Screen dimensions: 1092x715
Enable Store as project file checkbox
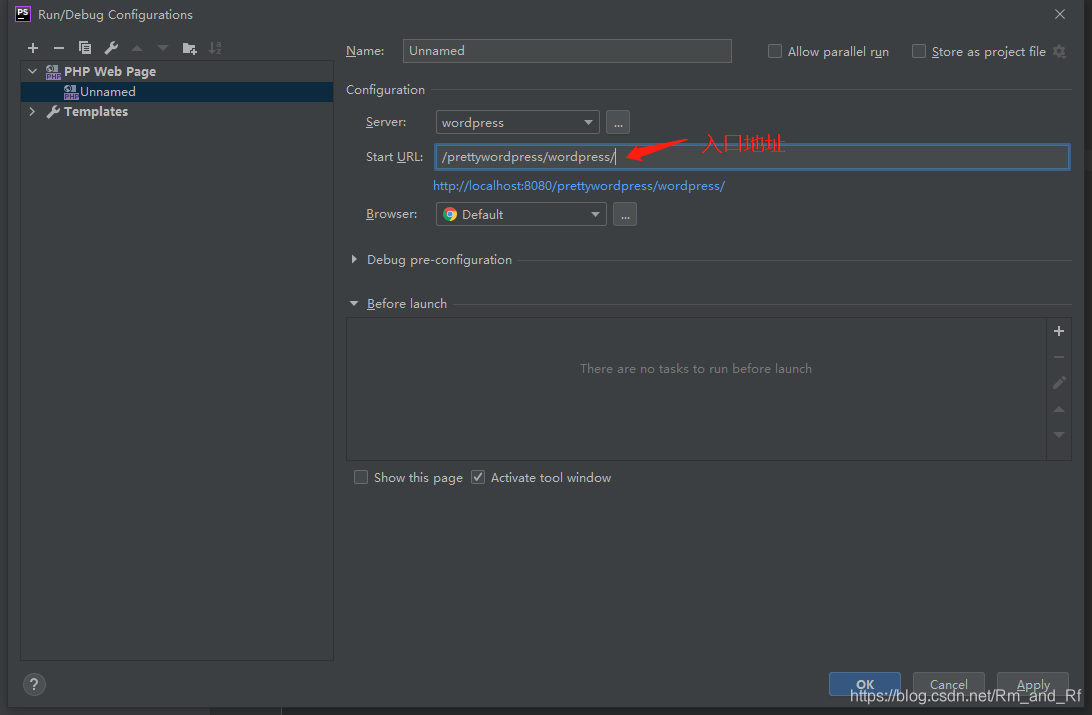tap(919, 52)
